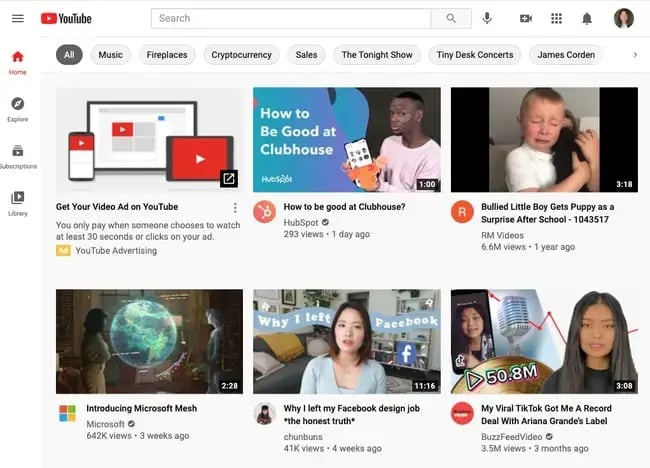Select the Cryptocurrency filter chip

[241, 55]
